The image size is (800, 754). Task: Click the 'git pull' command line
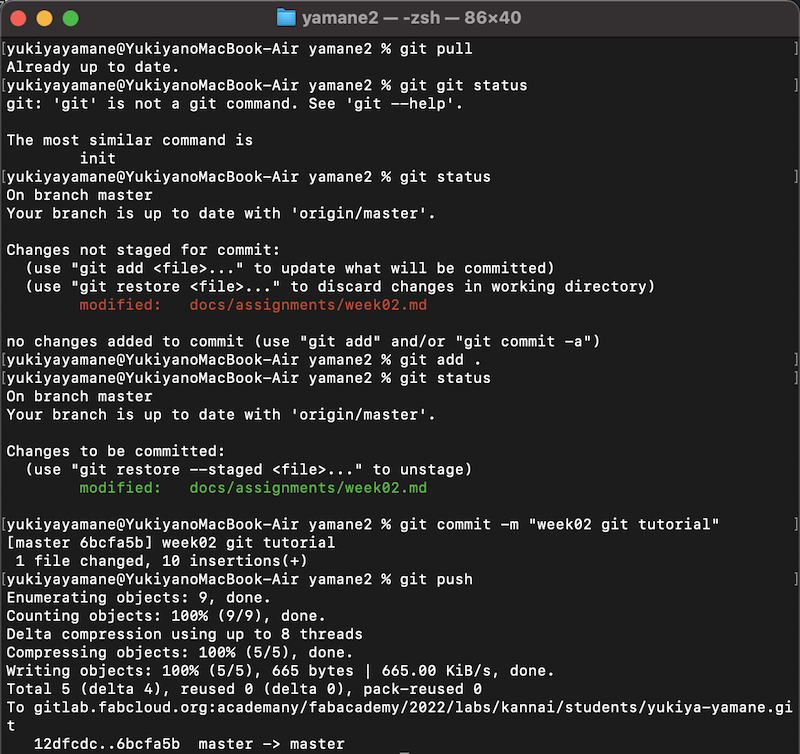tap(239, 49)
